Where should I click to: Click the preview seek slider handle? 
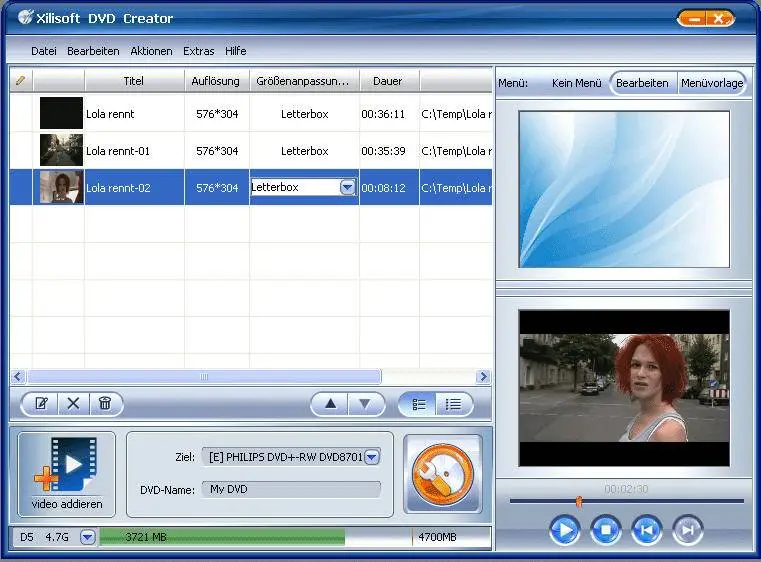[x=579, y=501]
